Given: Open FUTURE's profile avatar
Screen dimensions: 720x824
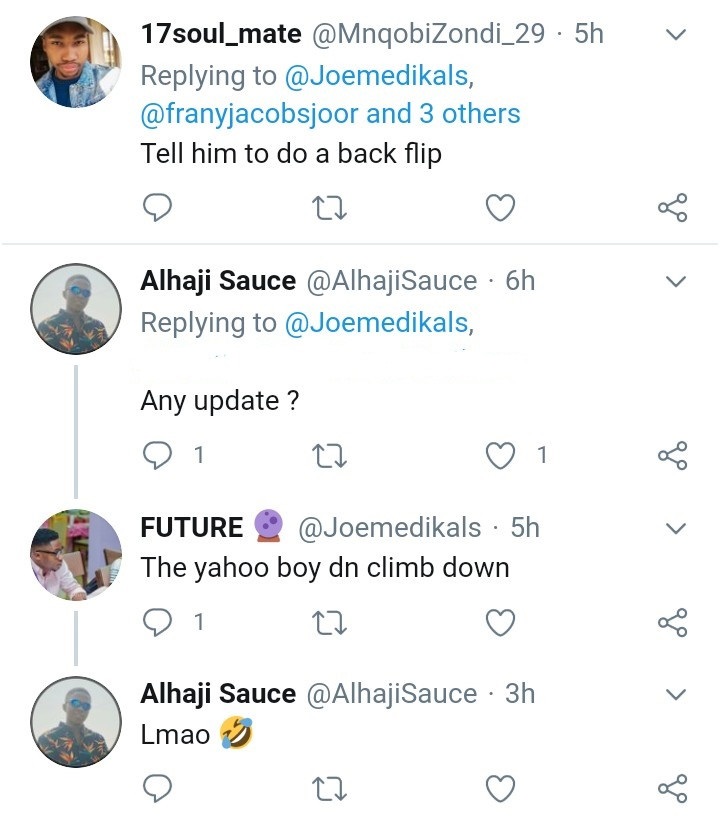Looking at the screenshot, I should pos(76,555).
